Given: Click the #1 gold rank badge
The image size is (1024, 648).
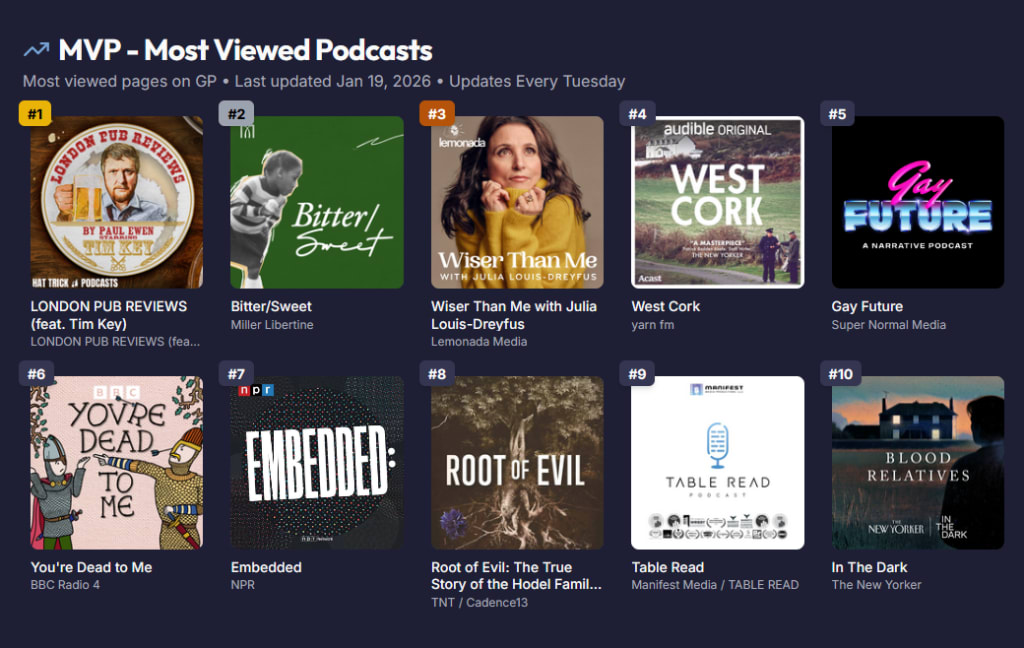Looking at the screenshot, I should coord(35,114).
